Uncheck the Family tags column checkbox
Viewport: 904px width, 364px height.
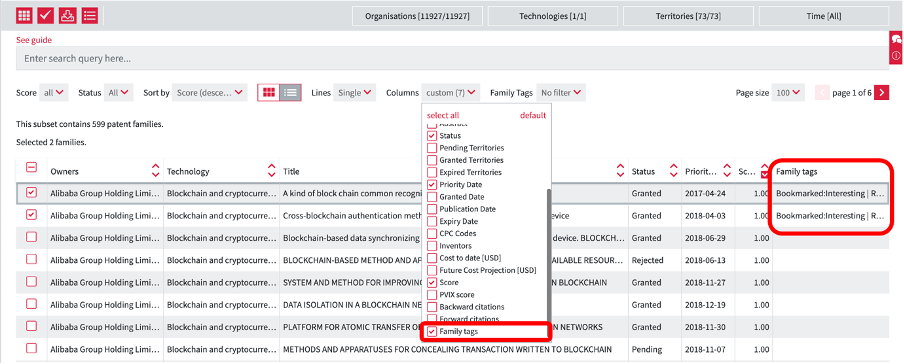432,332
